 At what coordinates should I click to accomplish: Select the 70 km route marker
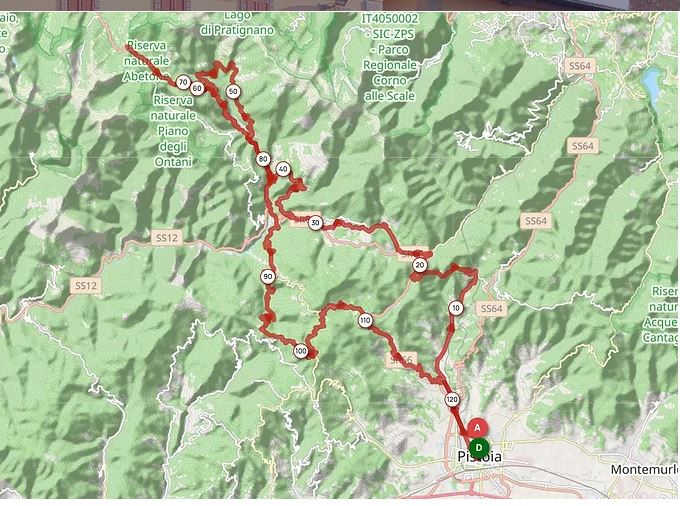coord(183,82)
